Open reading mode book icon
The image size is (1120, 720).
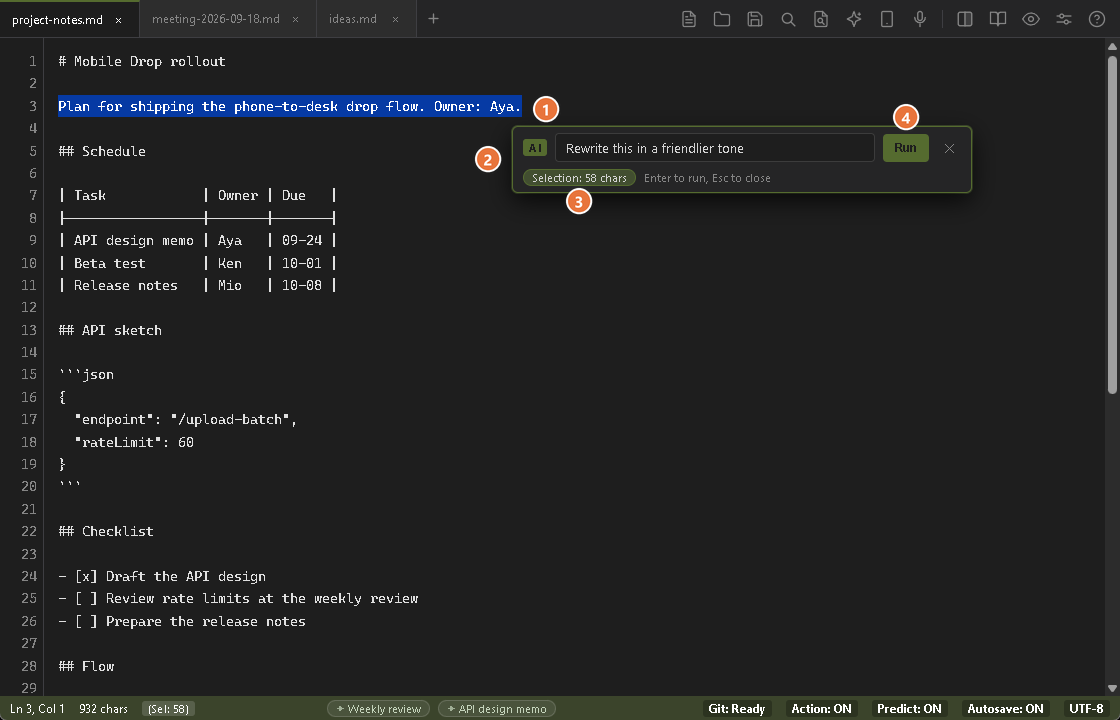pos(997,19)
